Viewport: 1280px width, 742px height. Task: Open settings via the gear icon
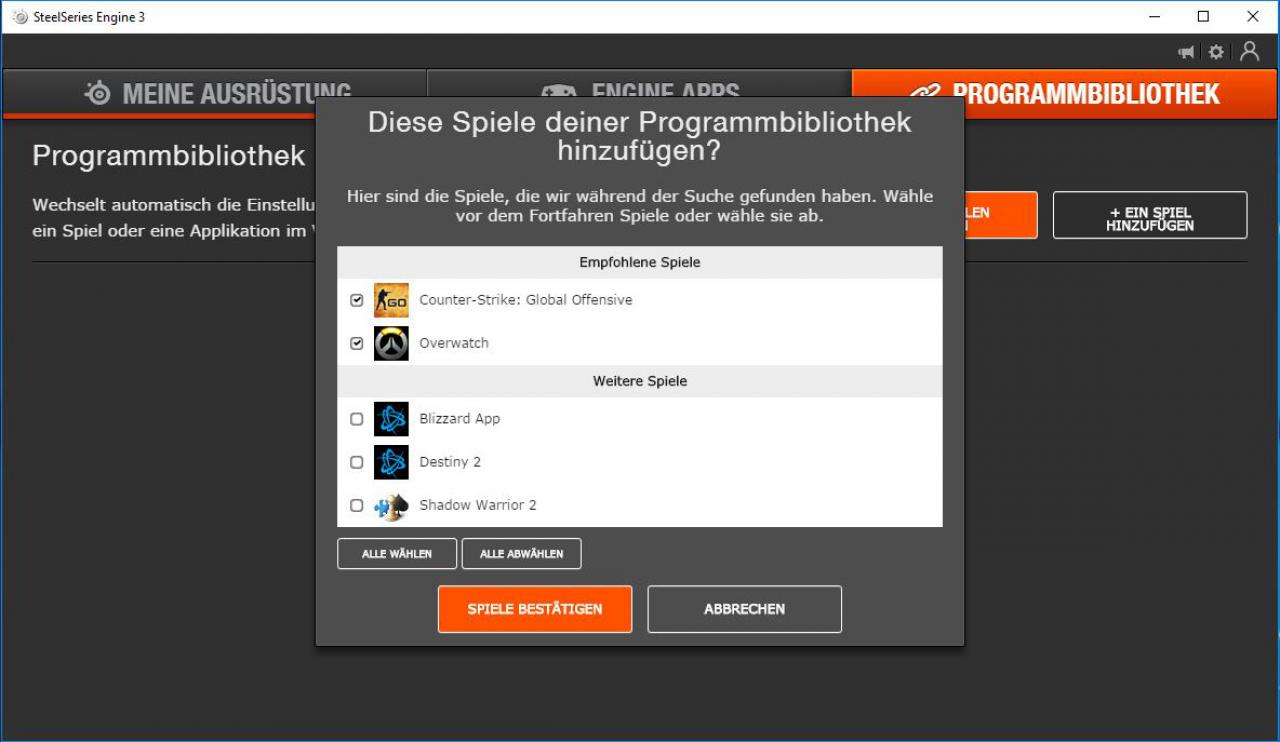pyautogui.click(x=1216, y=52)
